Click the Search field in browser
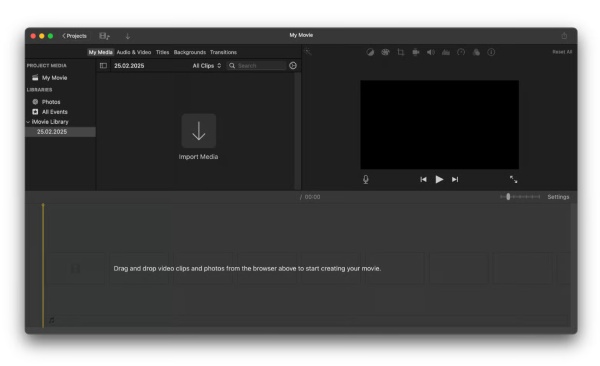 [256, 66]
